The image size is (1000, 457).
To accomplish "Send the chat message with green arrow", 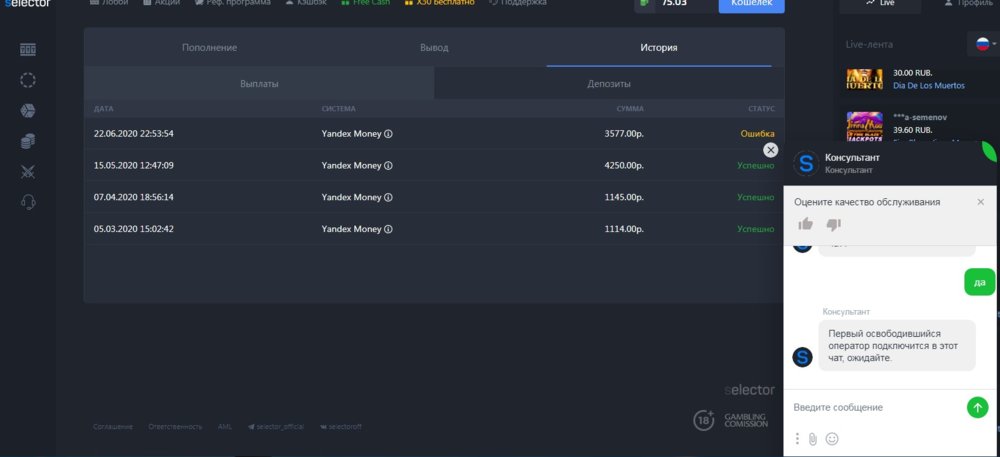I will point(977,407).
